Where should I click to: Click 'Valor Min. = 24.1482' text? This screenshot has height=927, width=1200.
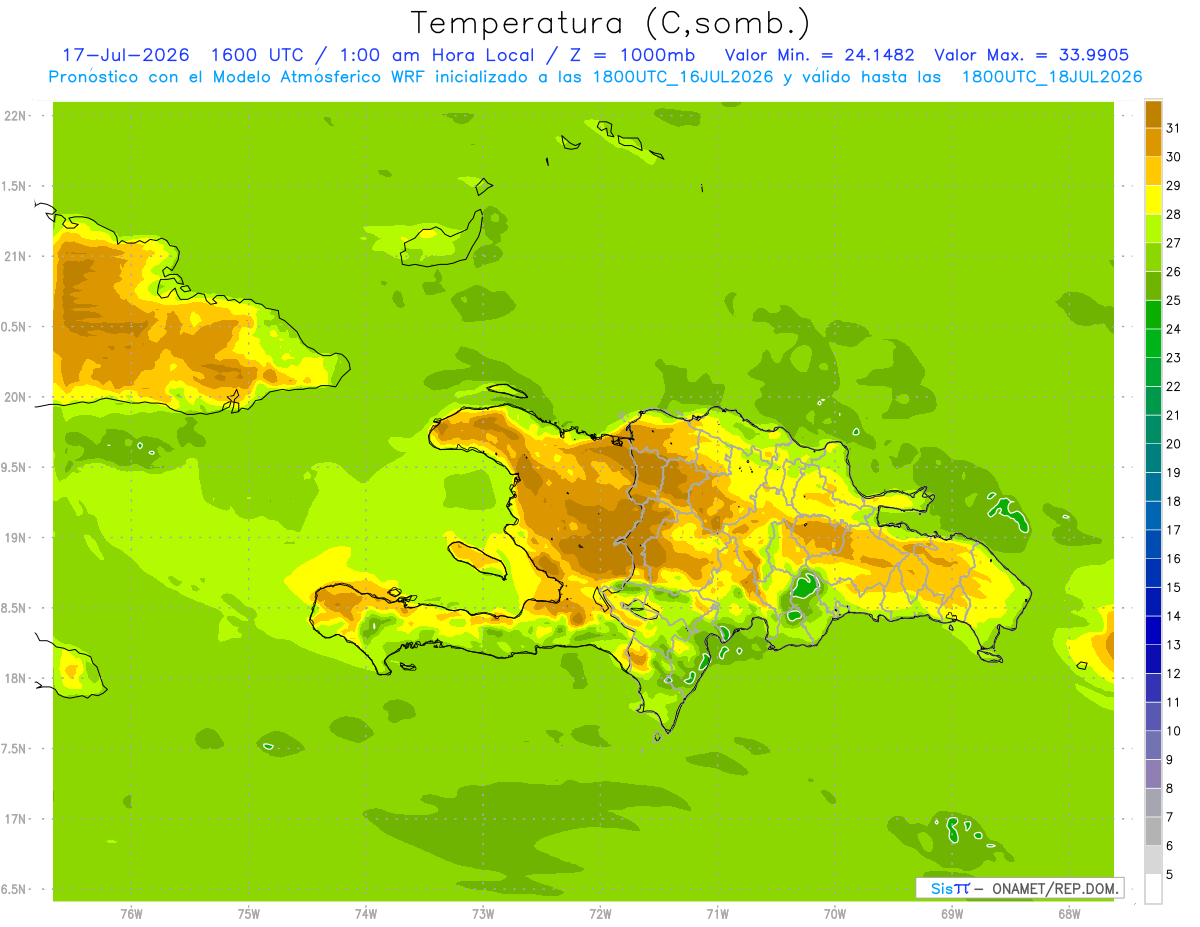coord(819,55)
